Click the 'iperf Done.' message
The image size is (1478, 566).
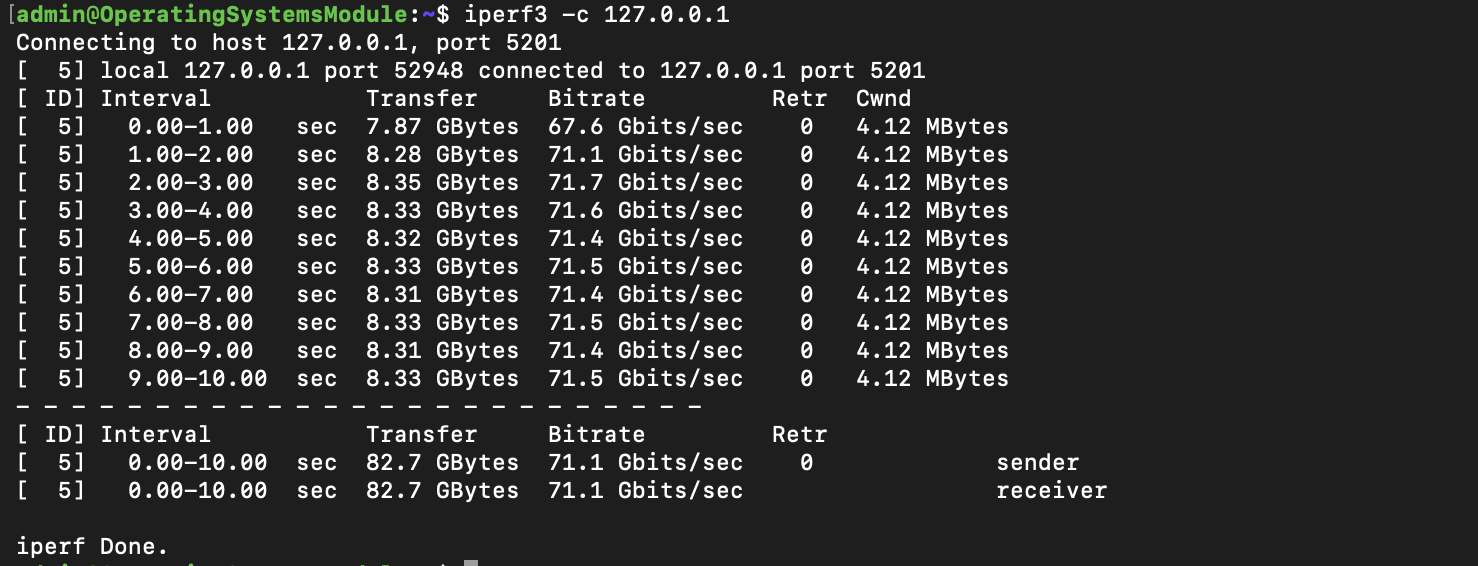(92, 547)
